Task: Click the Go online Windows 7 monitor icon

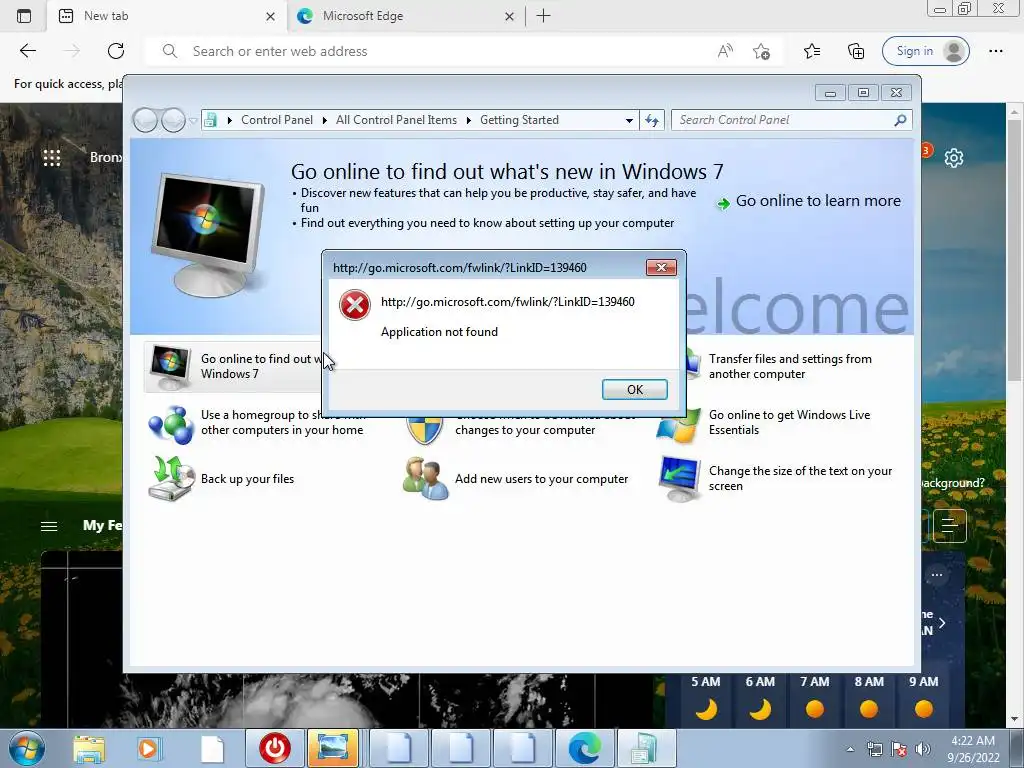Action: (170, 367)
